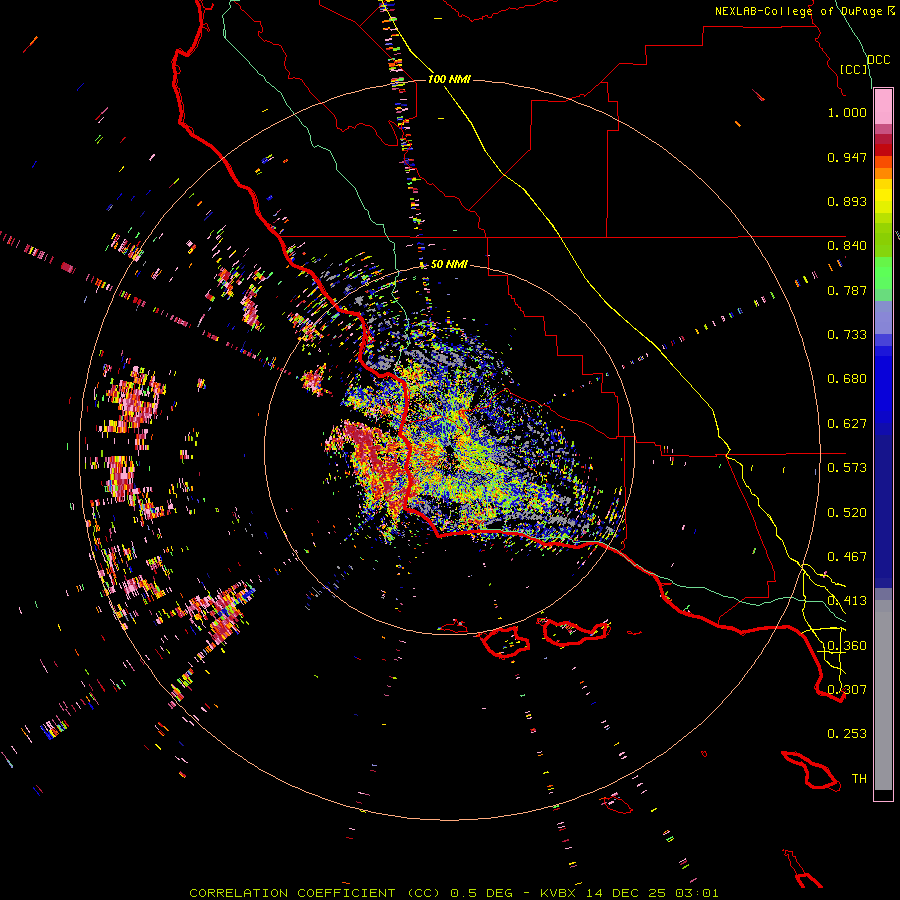Click the 50 NMI range ring label
This screenshot has height=900, width=900.
tap(449, 264)
